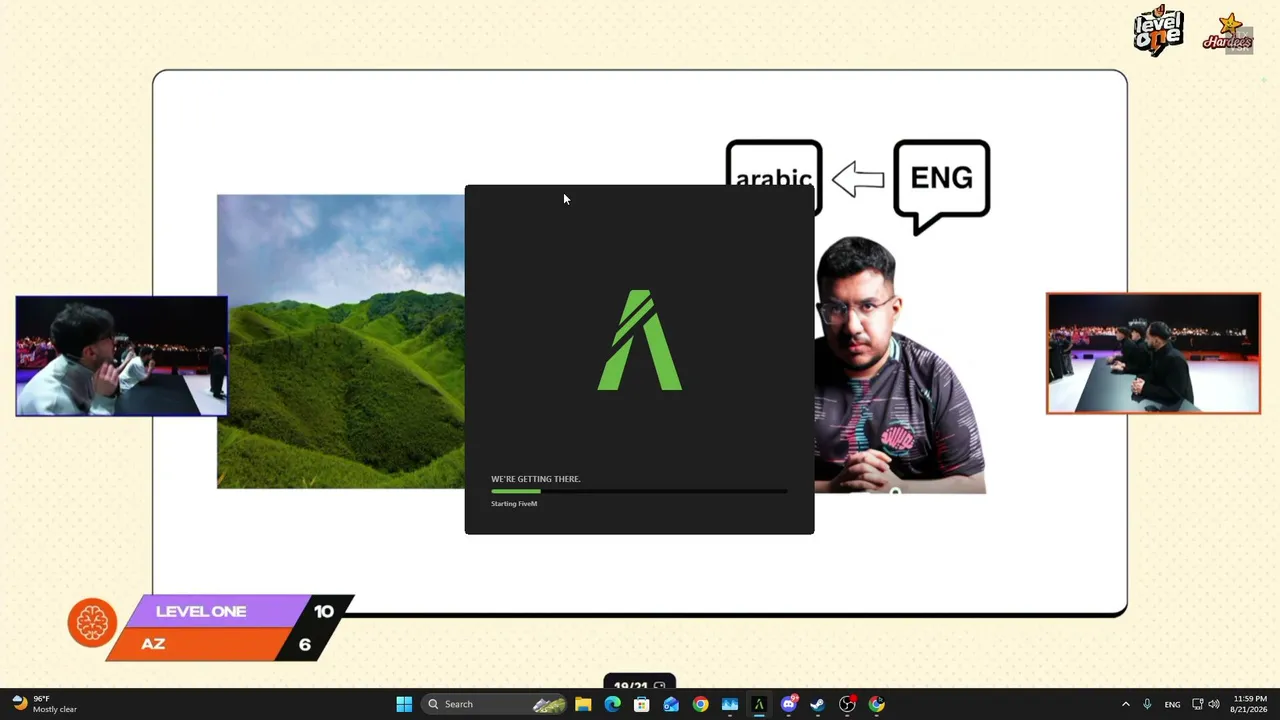Click the microphone tray icon

[1147, 704]
